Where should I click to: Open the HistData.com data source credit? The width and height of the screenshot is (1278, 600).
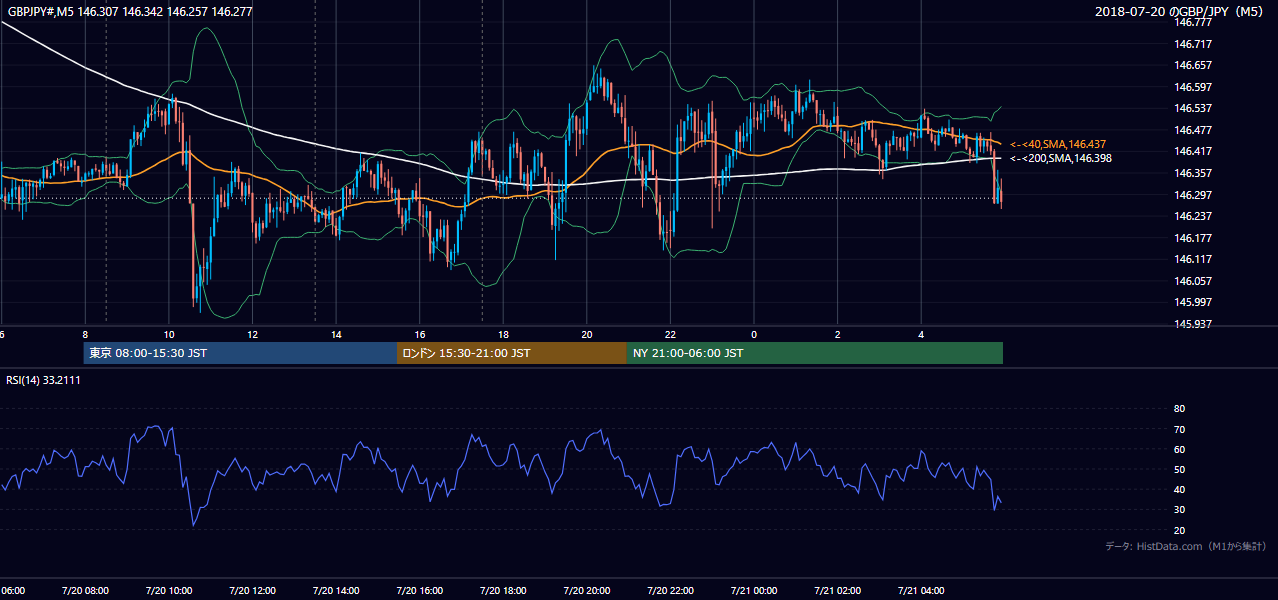click(1186, 546)
